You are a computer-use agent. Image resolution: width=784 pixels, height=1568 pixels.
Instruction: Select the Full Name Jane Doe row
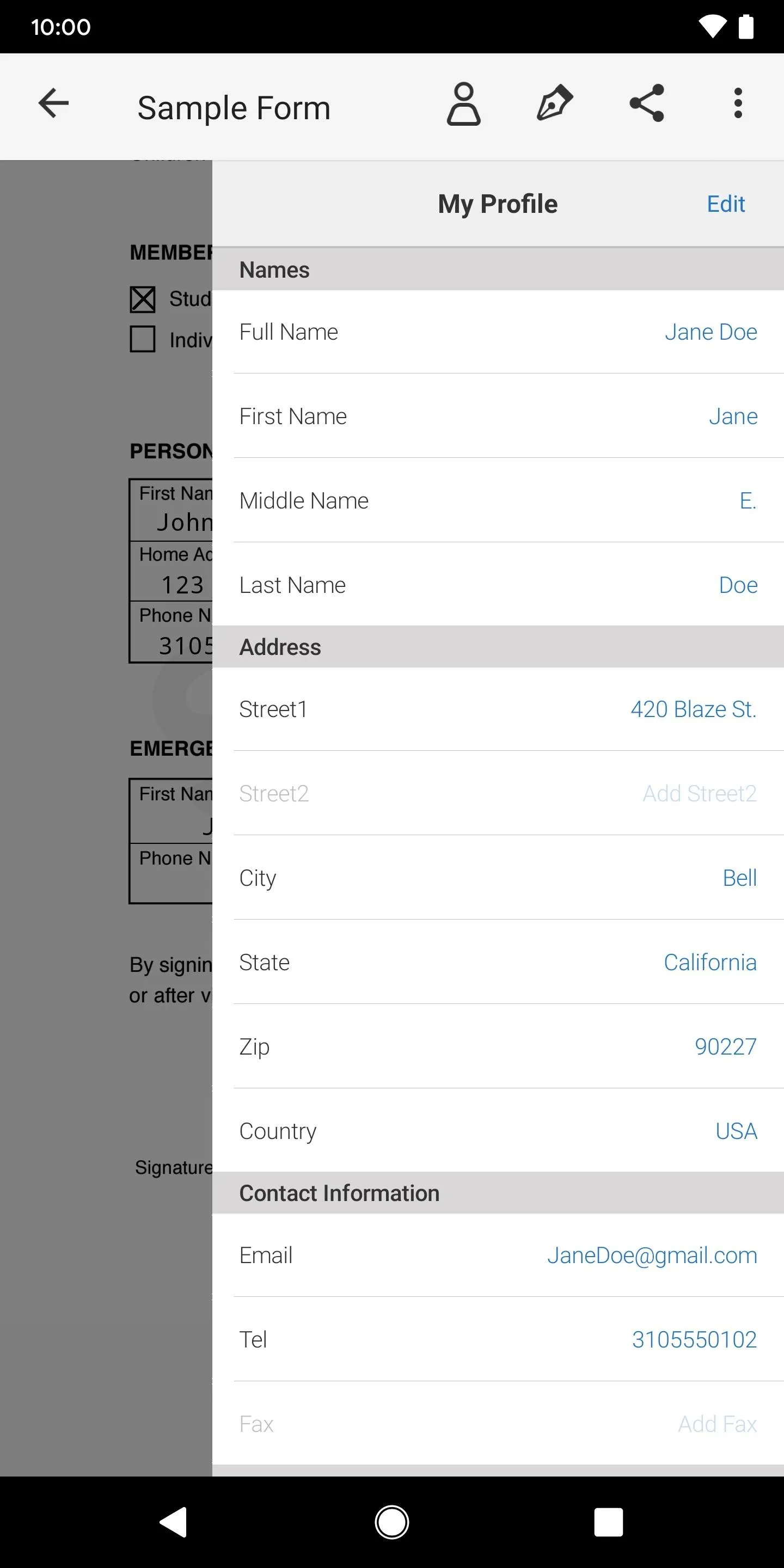(x=498, y=332)
